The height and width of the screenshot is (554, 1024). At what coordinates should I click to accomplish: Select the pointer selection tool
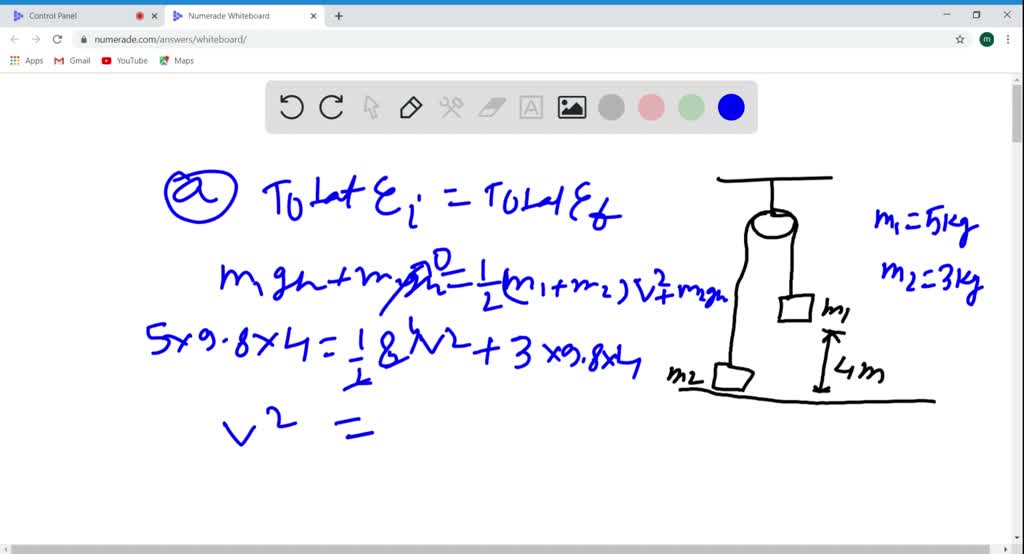pos(371,107)
